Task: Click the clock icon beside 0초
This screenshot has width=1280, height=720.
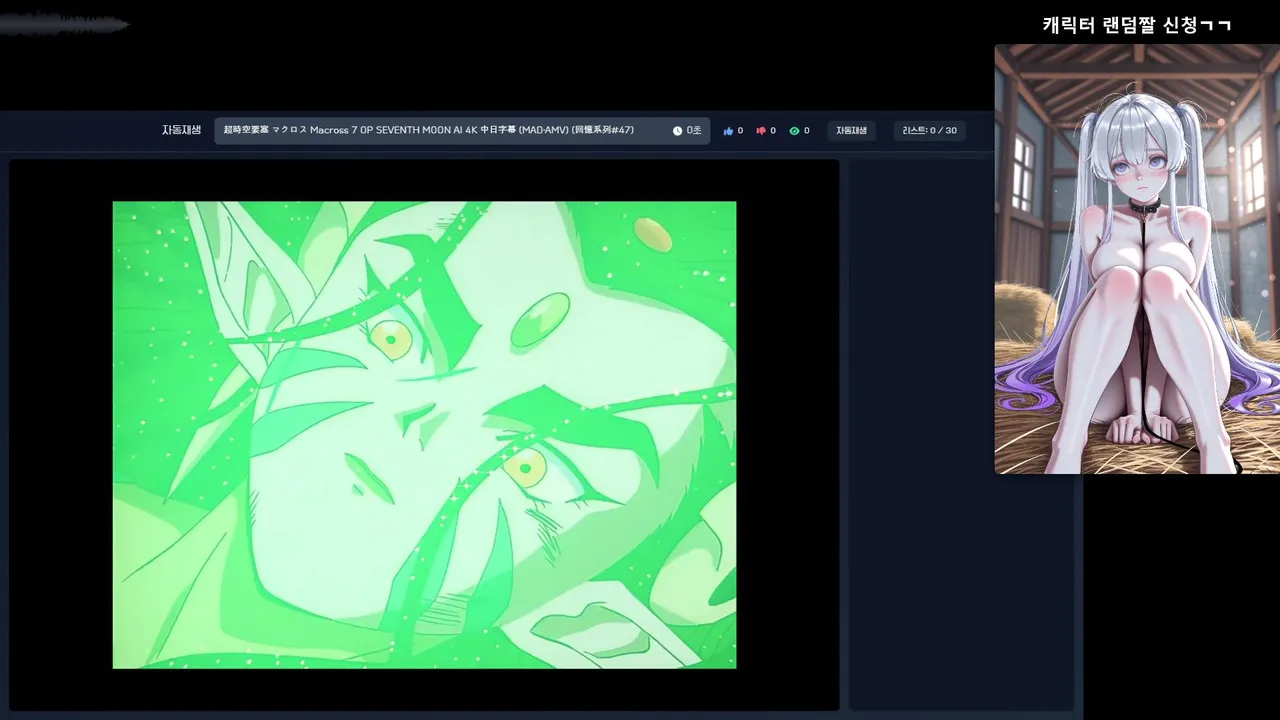Action: click(x=677, y=131)
